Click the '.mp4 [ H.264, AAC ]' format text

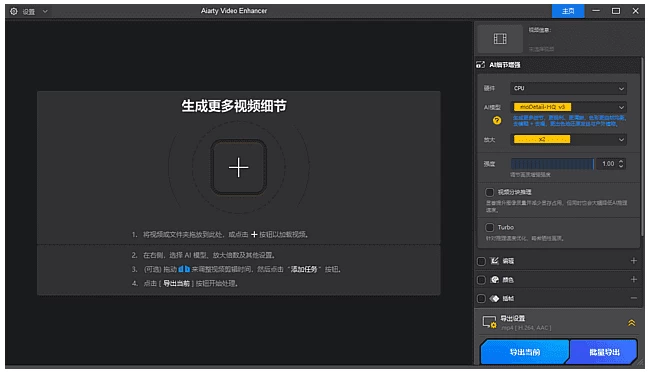point(526,328)
